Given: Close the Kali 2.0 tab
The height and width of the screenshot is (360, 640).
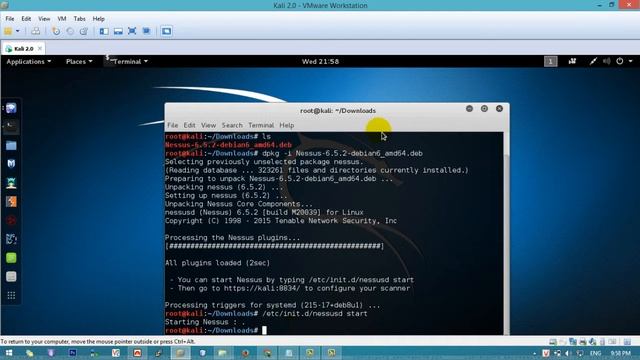Looking at the screenshot, I should coord(40,49).
